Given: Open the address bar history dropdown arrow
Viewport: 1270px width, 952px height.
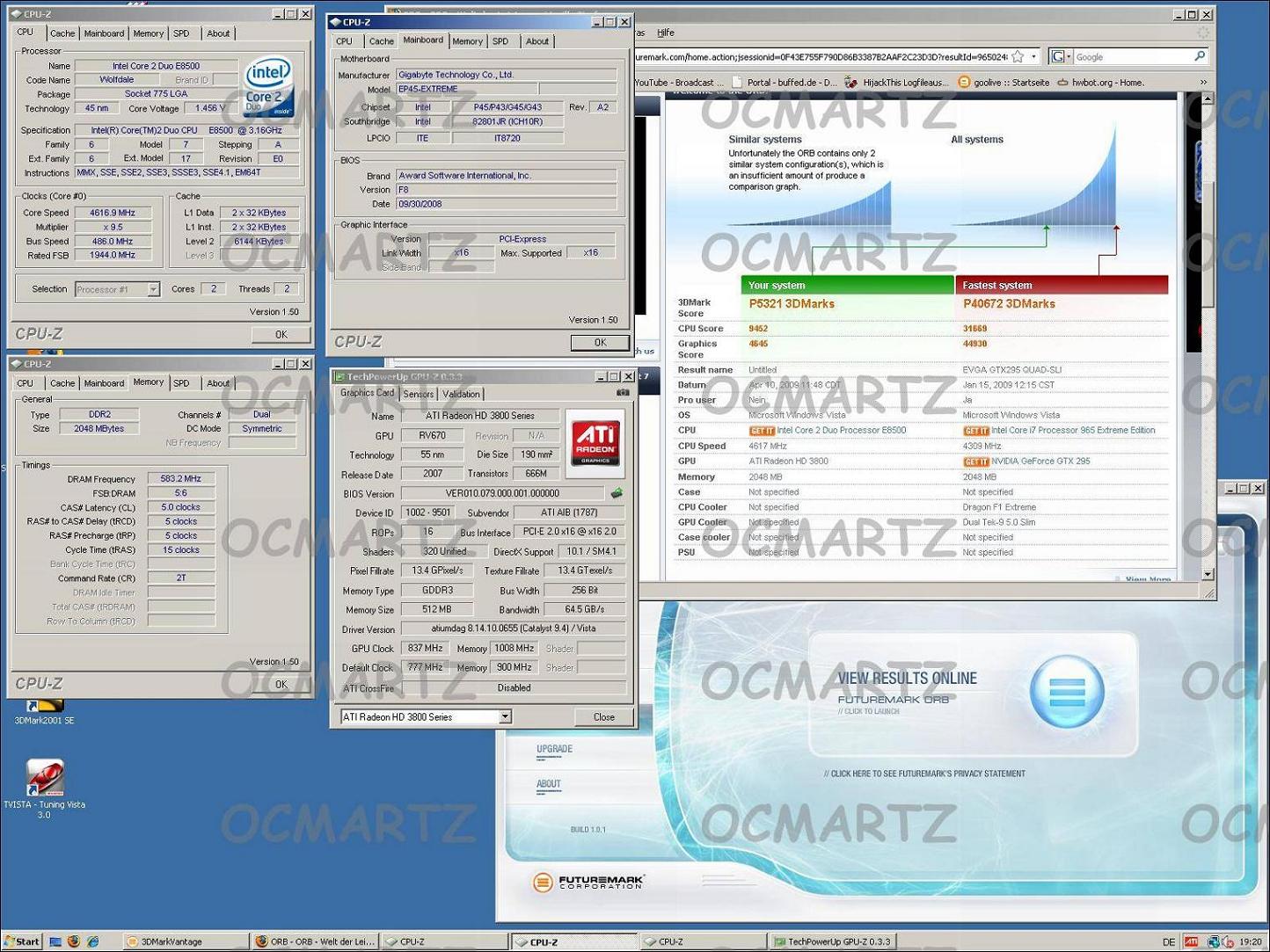Looking at the screenshot, I should point(1033,56).
